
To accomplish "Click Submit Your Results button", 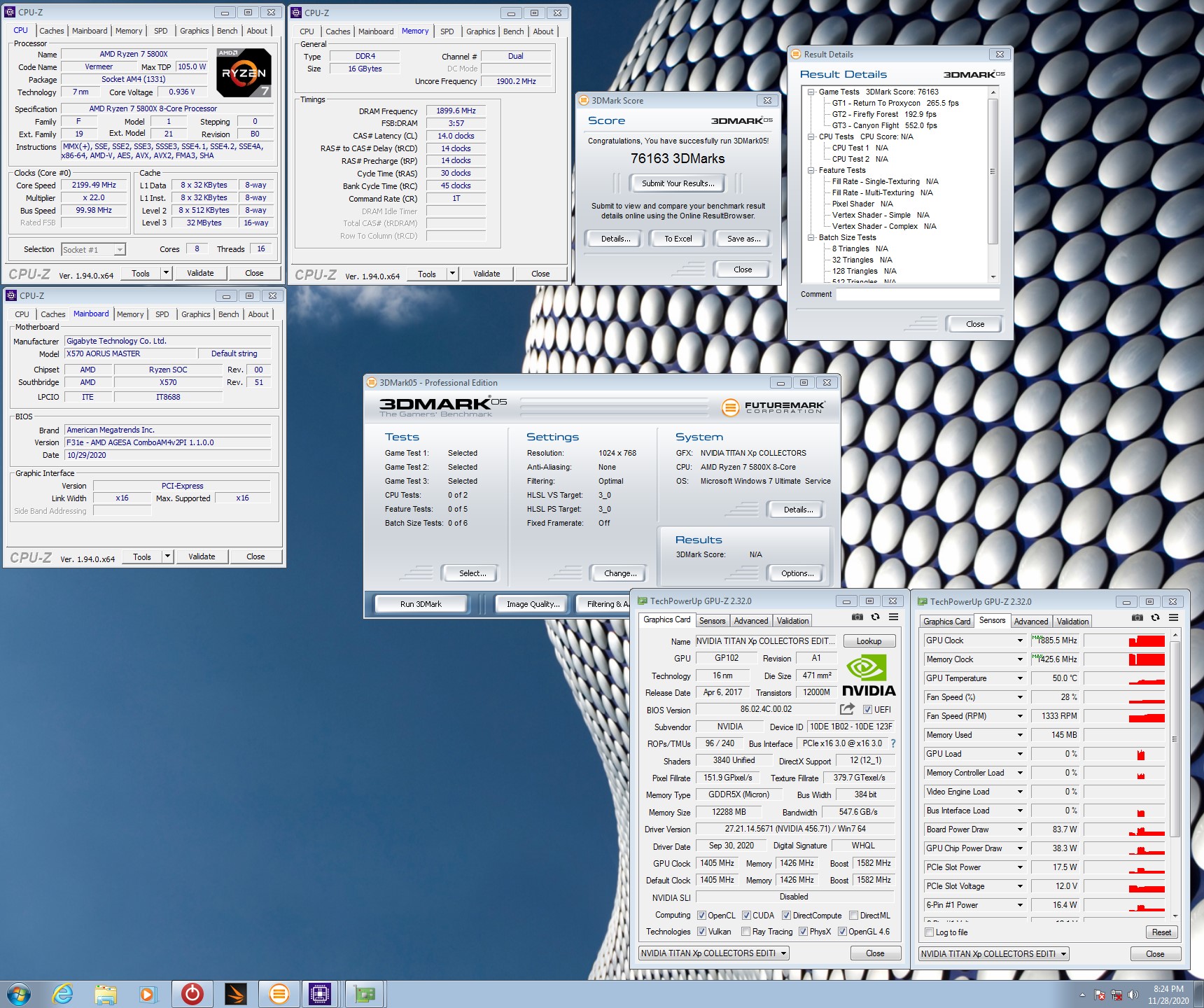I will click(x=678, y=183).
